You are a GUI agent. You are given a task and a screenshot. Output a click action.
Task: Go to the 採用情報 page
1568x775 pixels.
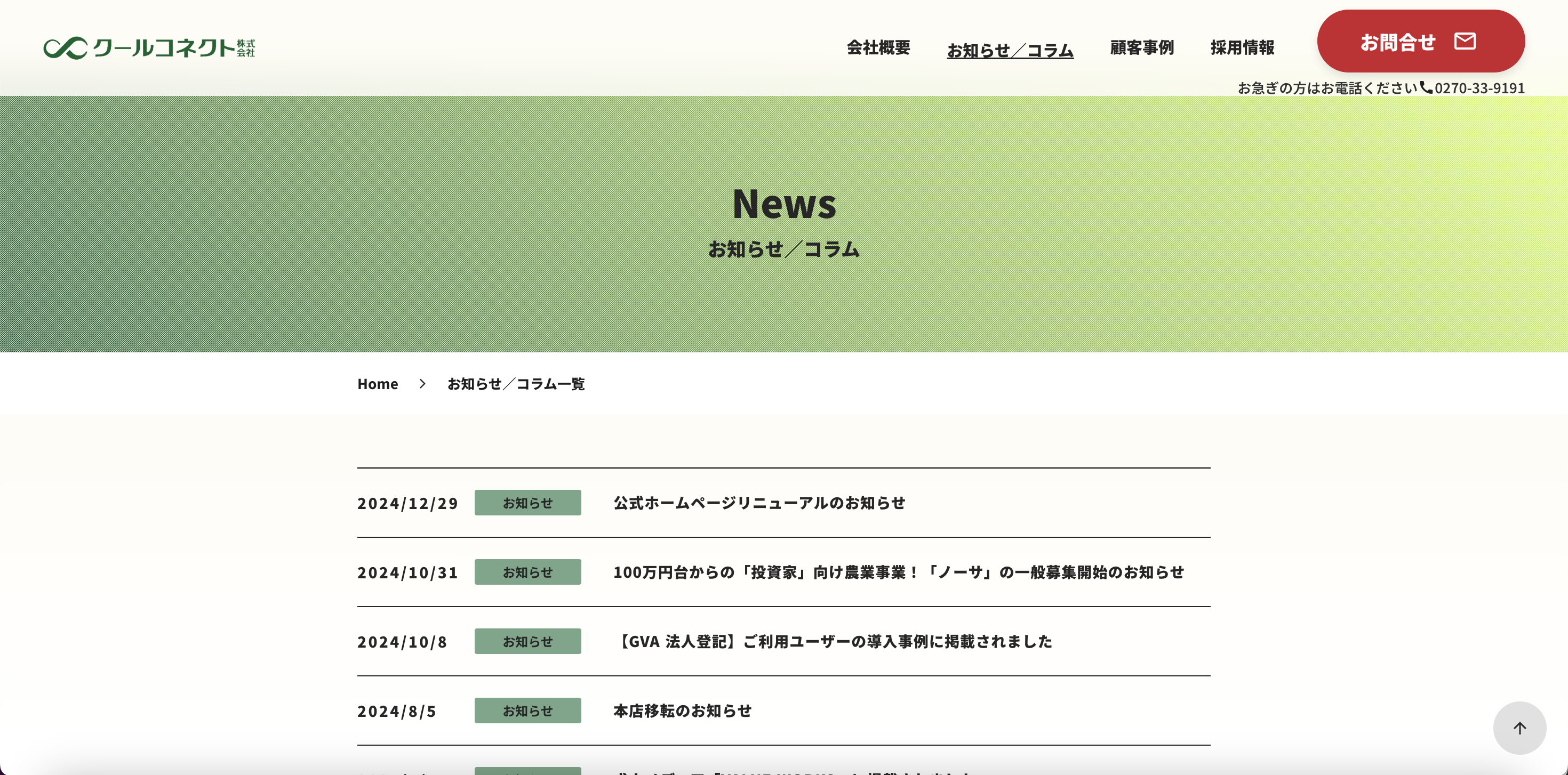coord(1242,47)
